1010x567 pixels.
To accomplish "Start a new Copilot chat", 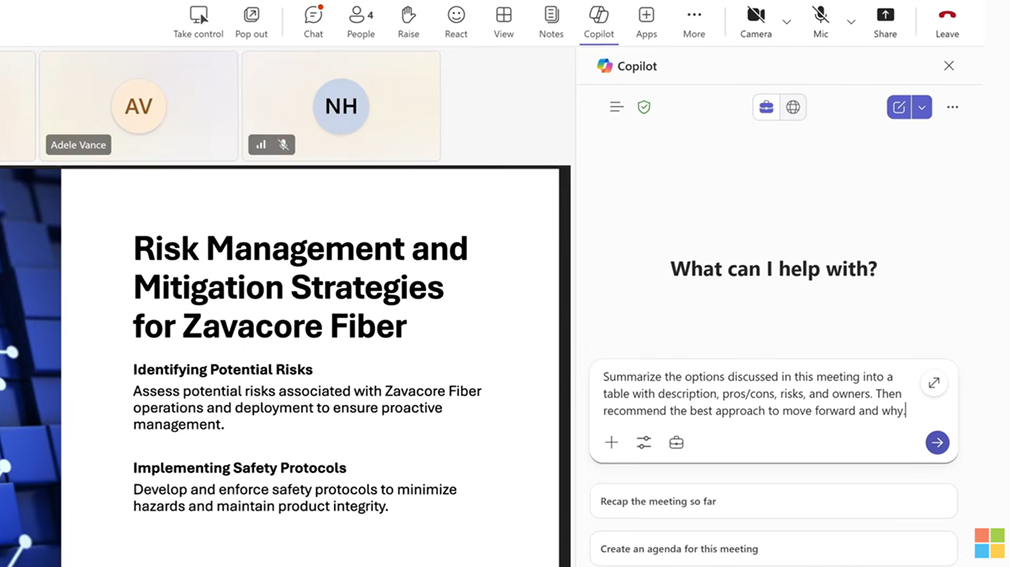I will pos(899,107).
